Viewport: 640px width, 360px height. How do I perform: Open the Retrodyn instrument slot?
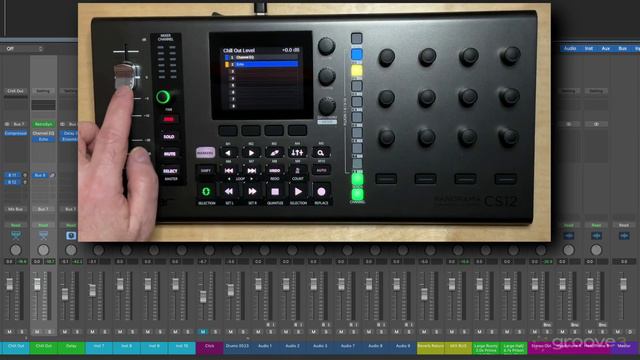[43, 124]
